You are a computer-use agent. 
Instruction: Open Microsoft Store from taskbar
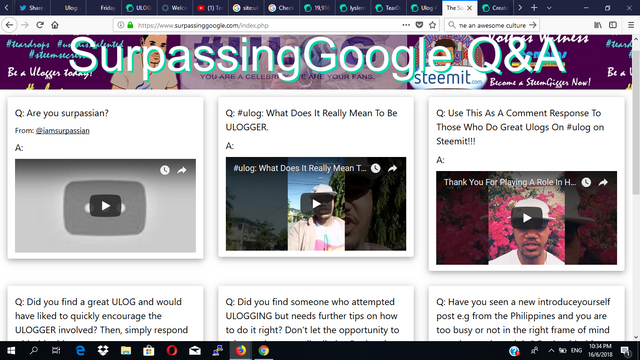149,351
